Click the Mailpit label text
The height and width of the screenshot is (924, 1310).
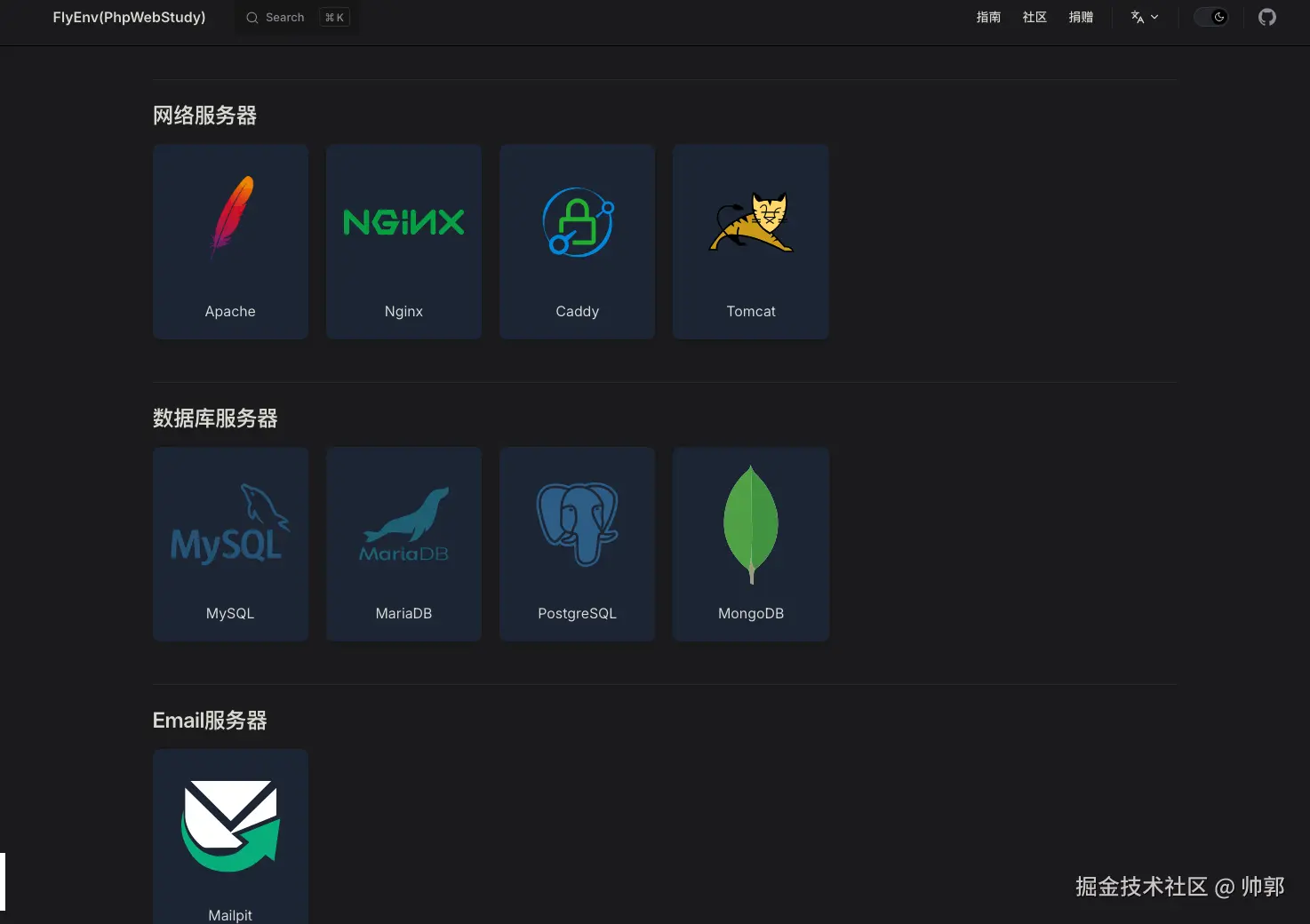tap(230, 915)
